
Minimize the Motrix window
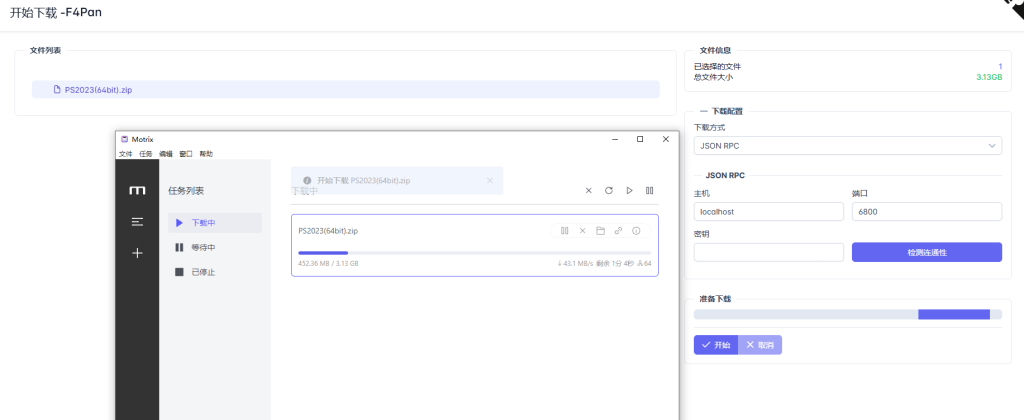(614, 139)
